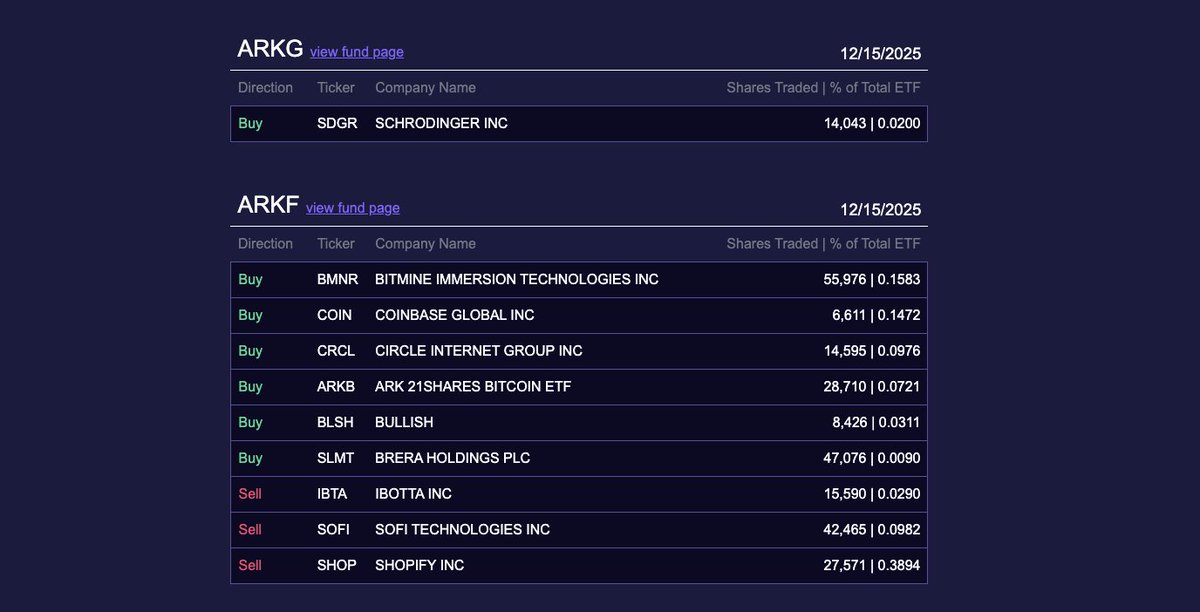This screenshot has height=612, width=1200.
Task: Click the ARKG Direction column header
Action: pyautogui.click(x=265, y=87)
